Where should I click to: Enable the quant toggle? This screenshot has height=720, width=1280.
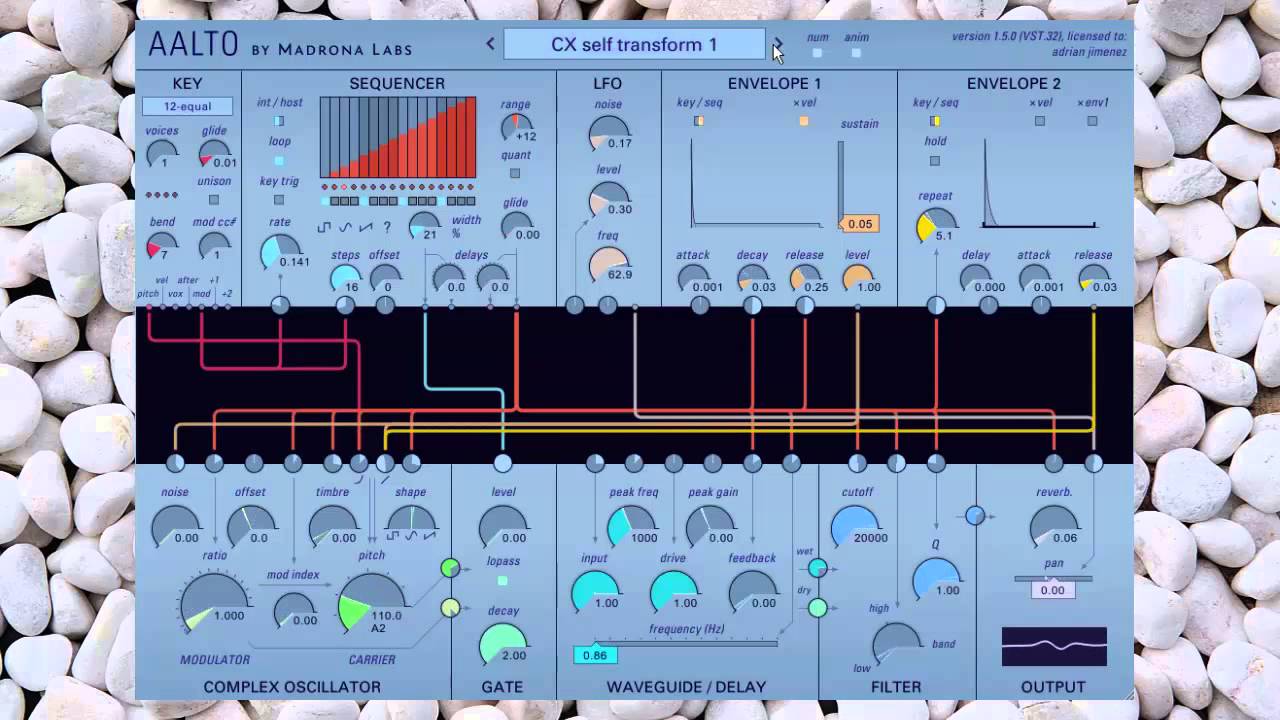tap(515, 173)
